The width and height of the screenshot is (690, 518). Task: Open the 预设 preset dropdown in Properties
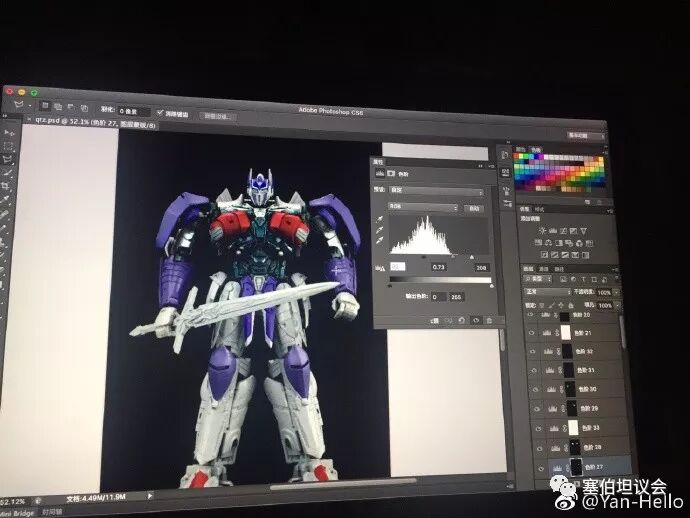click(x=437, y=191)
